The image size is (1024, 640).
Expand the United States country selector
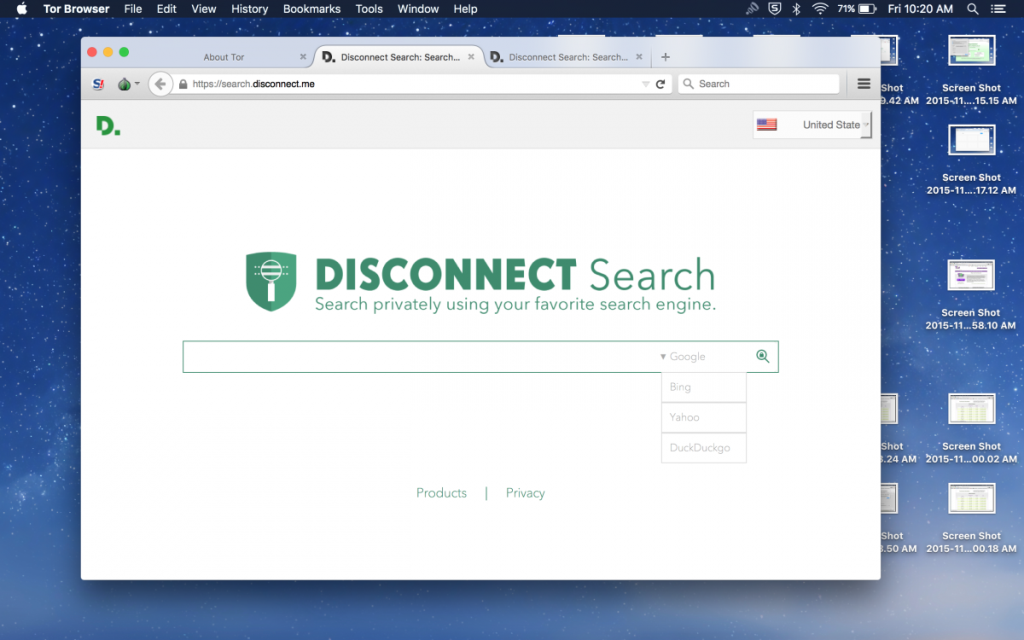click(x=812, y=125)
